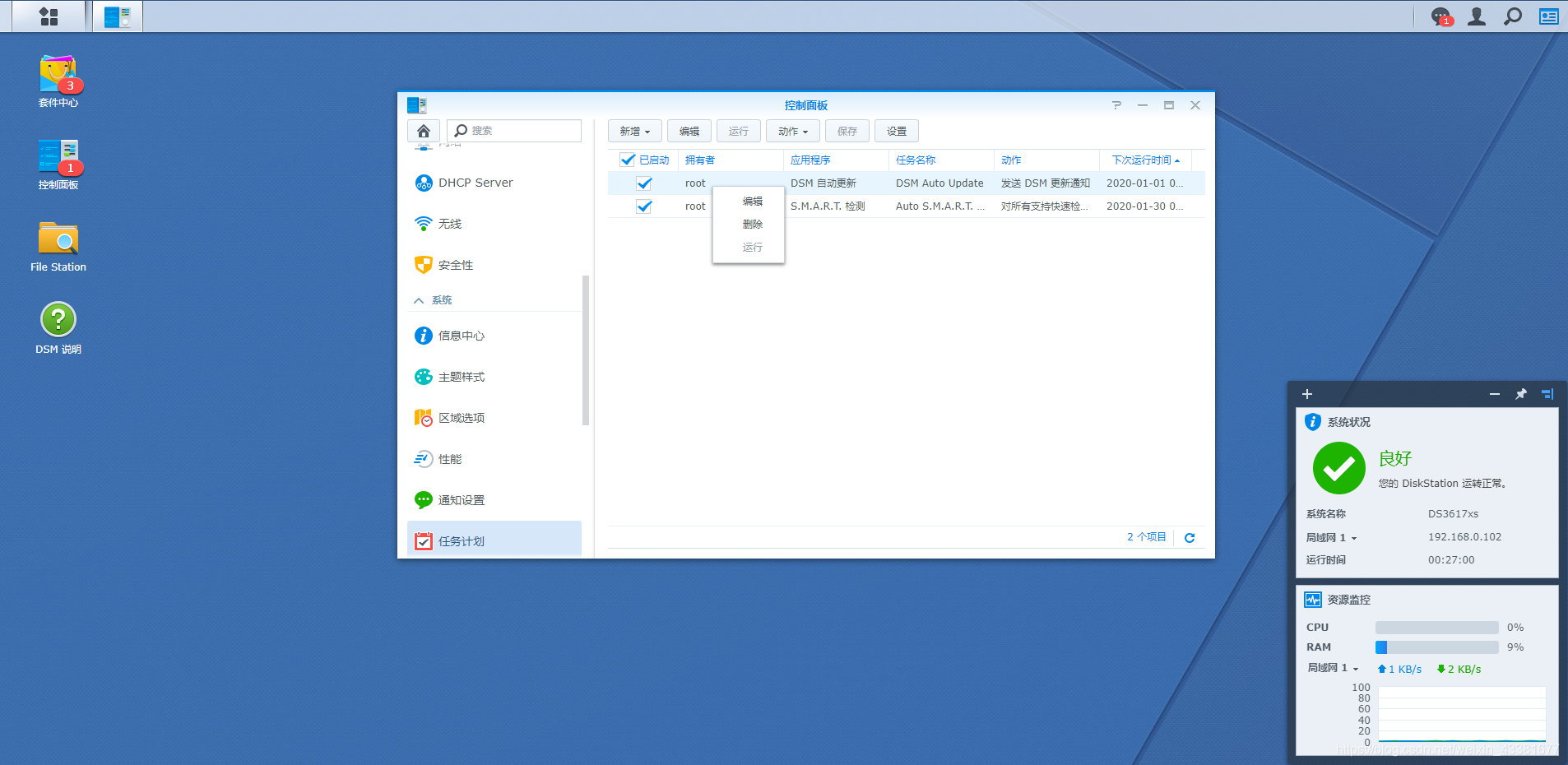The width and height of the screenshot is (1568, 765).
Task: Uncheck the Auto S.M.A.R.T. task checkbox
Action: click(644, 206)
